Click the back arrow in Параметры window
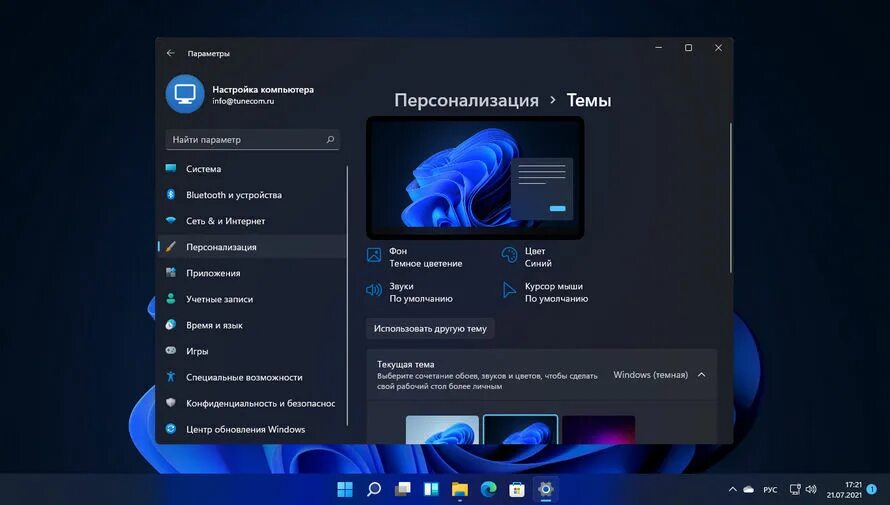The width and height of the screenshot is (890, 505). pyautogui.click(x=170, y=53)
